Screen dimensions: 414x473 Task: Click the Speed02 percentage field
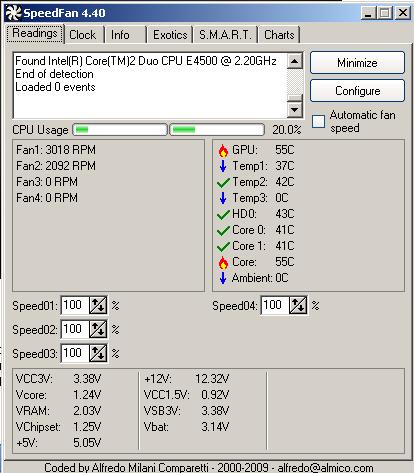pyautogui.click(x=75, y=329)
